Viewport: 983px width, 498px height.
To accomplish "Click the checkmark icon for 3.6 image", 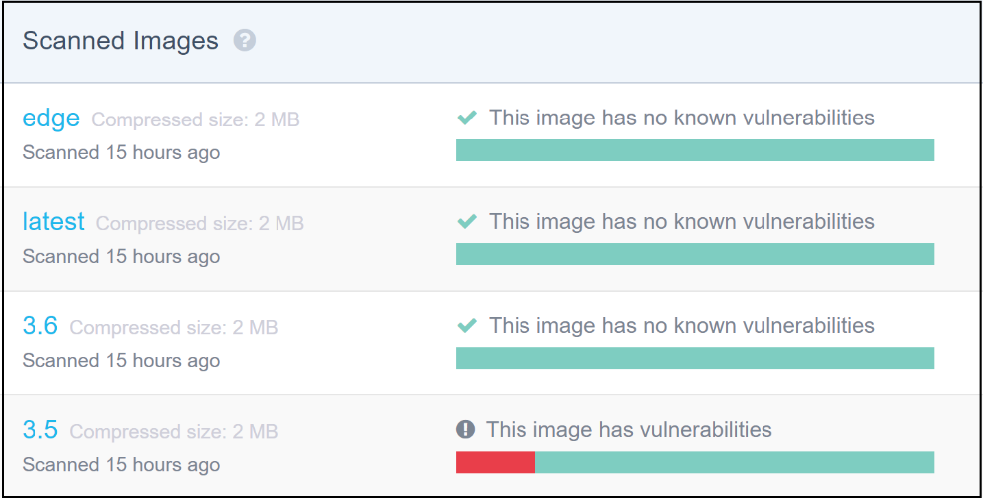I will pos(466,326).
